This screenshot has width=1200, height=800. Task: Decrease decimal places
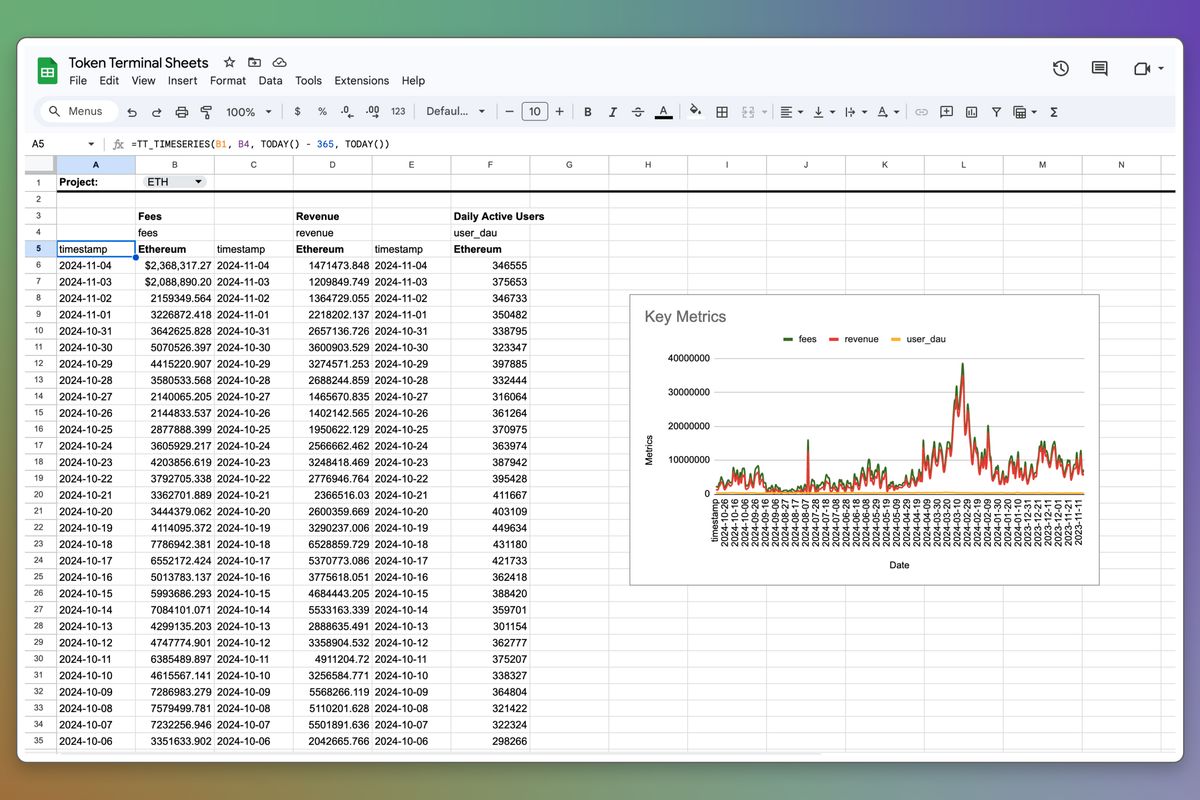click(346, 112)
